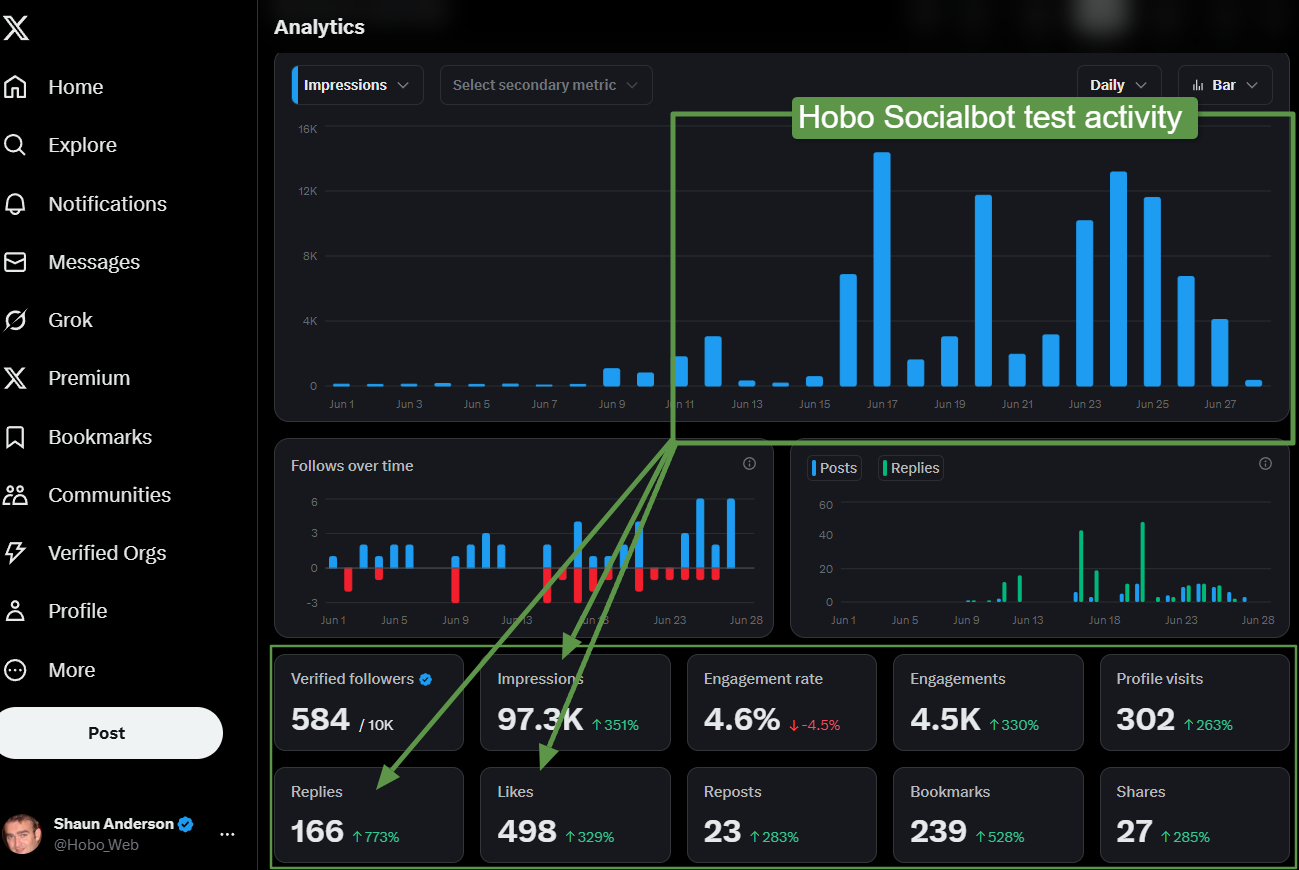Open the Notifications bell icon
1299x870 pixels.
(x=15, y=204)
